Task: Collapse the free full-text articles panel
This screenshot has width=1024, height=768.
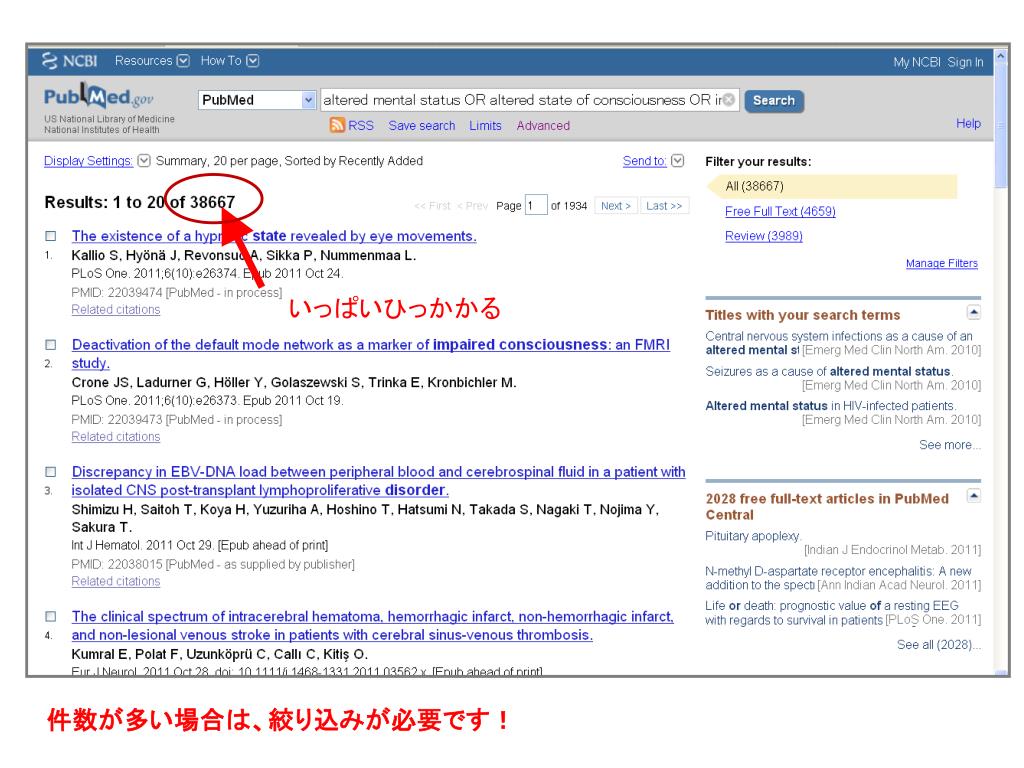Action: (974, 496)
